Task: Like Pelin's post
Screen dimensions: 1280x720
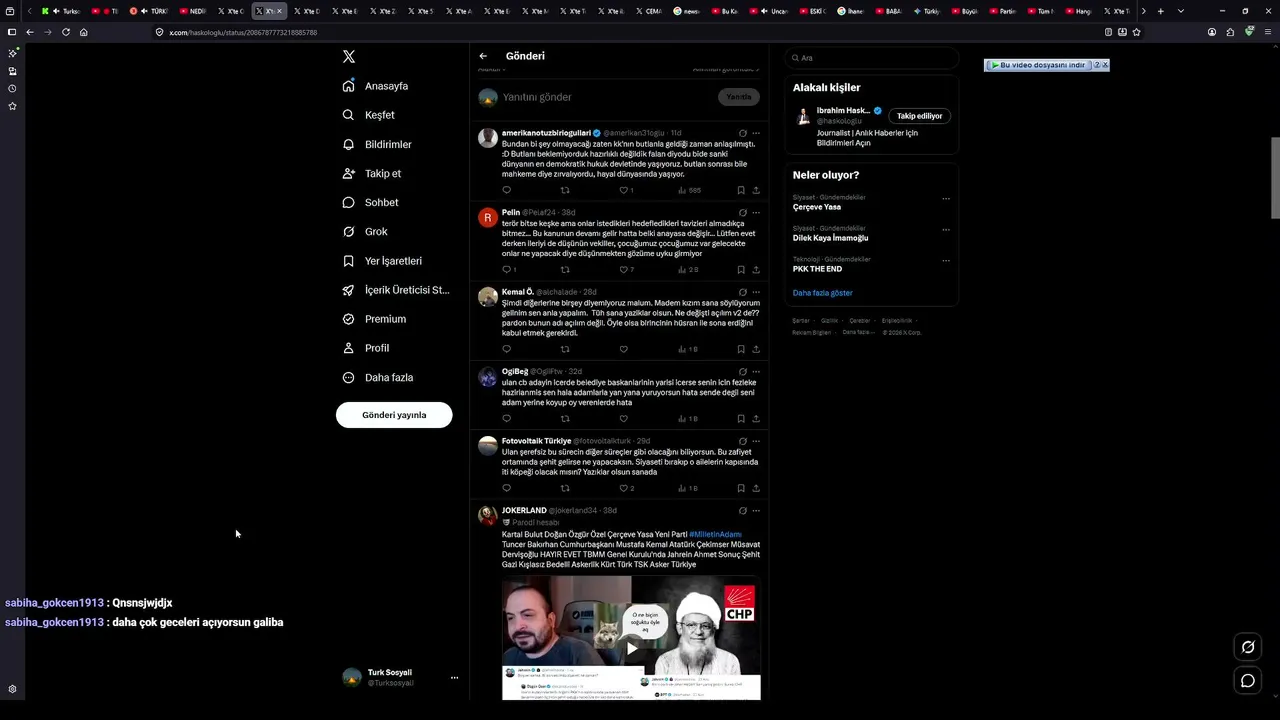Action: (624, 270)
